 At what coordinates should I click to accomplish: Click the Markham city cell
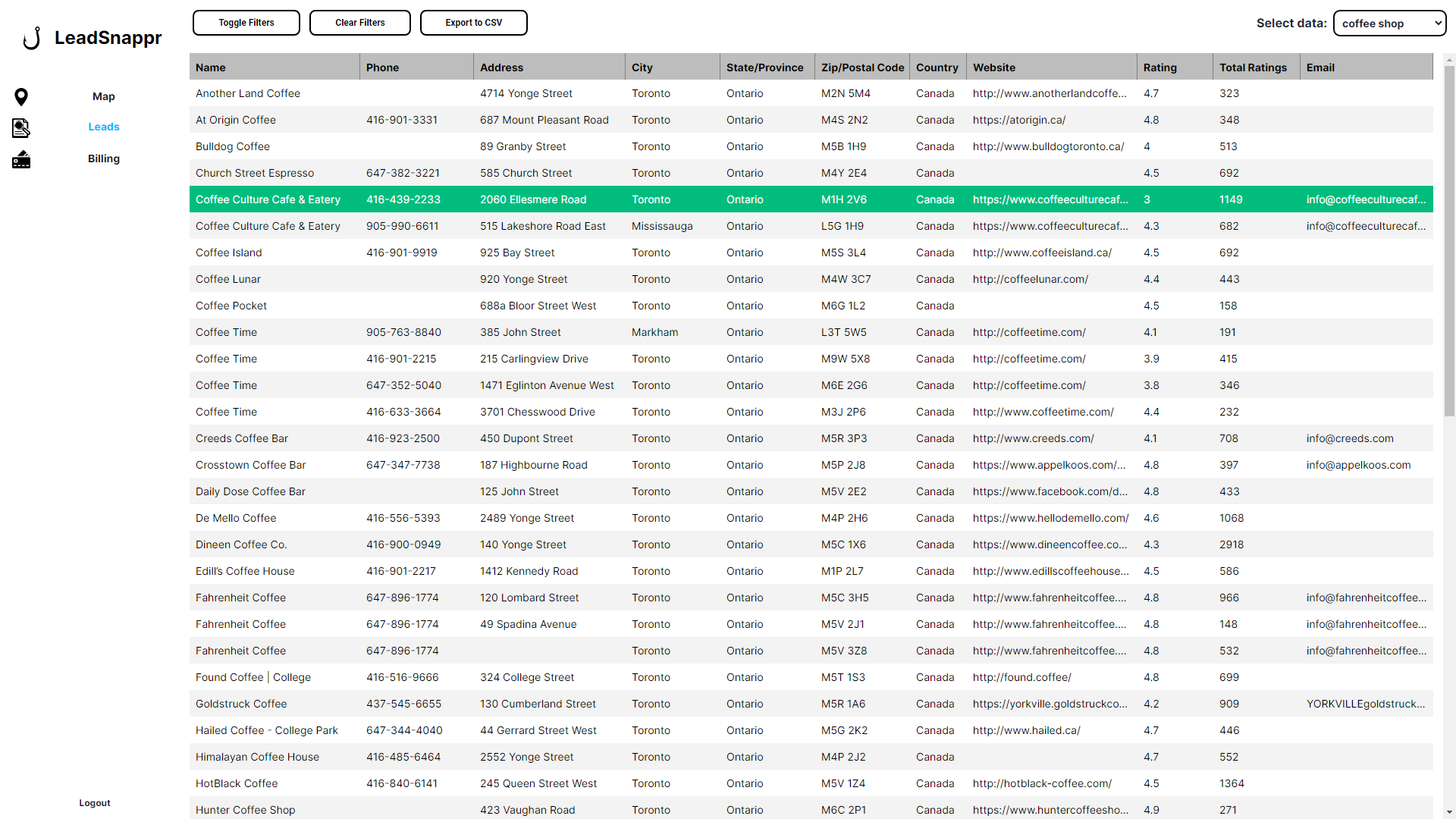coord(655,332)
